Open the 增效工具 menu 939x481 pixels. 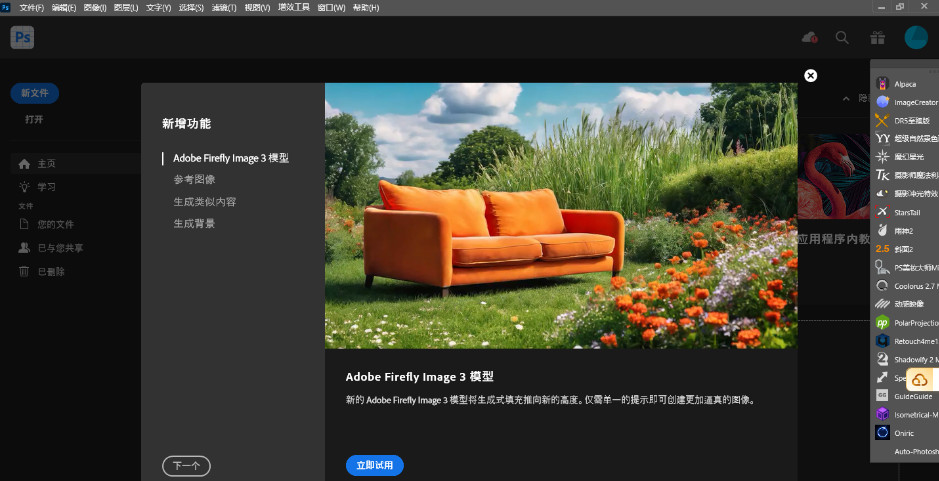[x=293, y=8]
